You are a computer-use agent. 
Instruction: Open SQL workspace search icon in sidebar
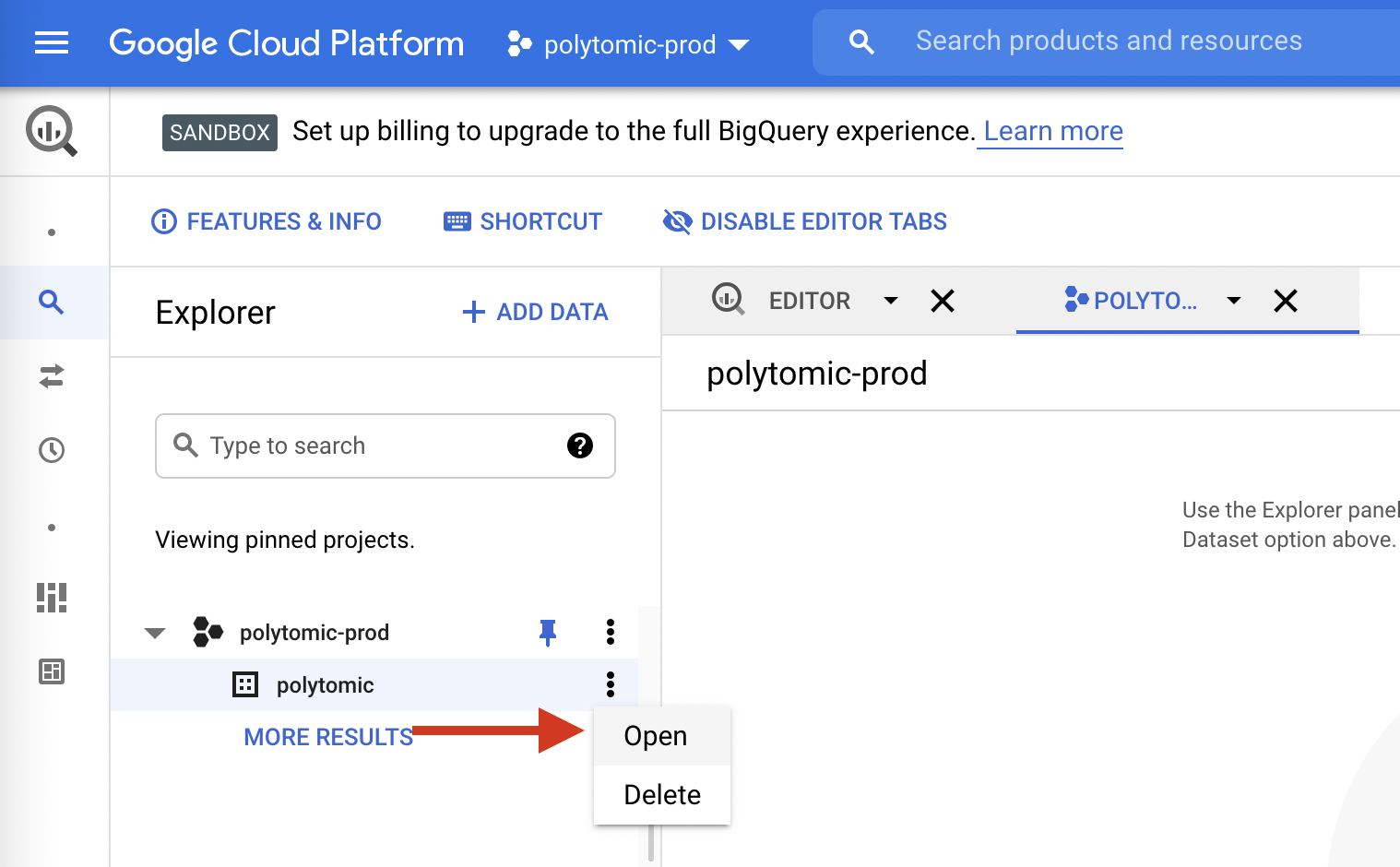click(x=52, y=303)
